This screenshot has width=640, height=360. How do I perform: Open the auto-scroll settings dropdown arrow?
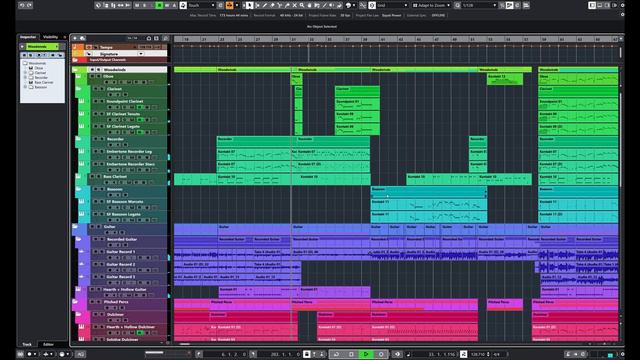point(237,5)
